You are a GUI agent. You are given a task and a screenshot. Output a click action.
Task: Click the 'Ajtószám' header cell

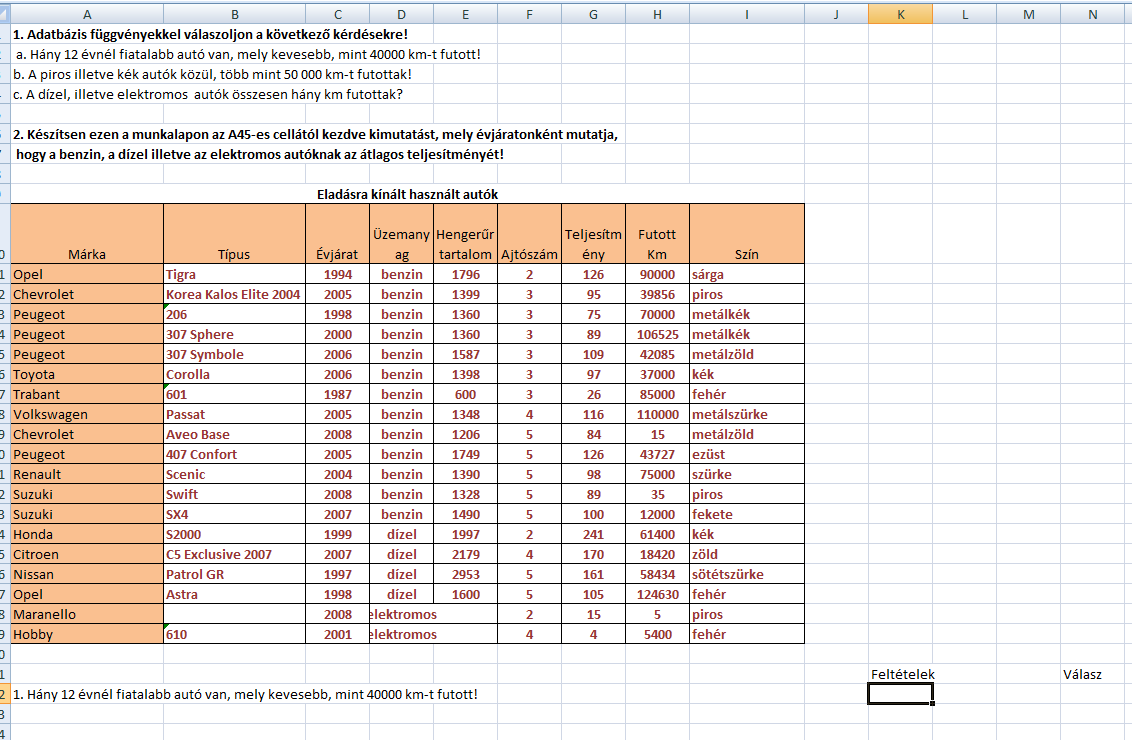coord(529,234)
